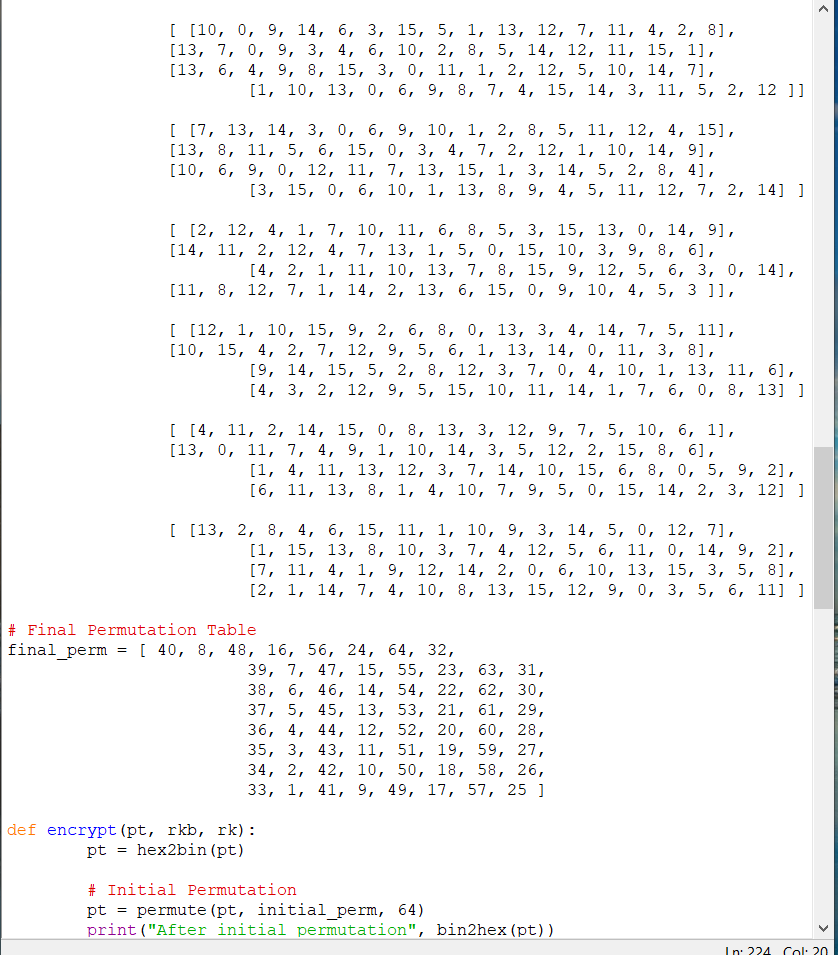Click row starting '[13, 2, 8, 4'

point(452,529)
